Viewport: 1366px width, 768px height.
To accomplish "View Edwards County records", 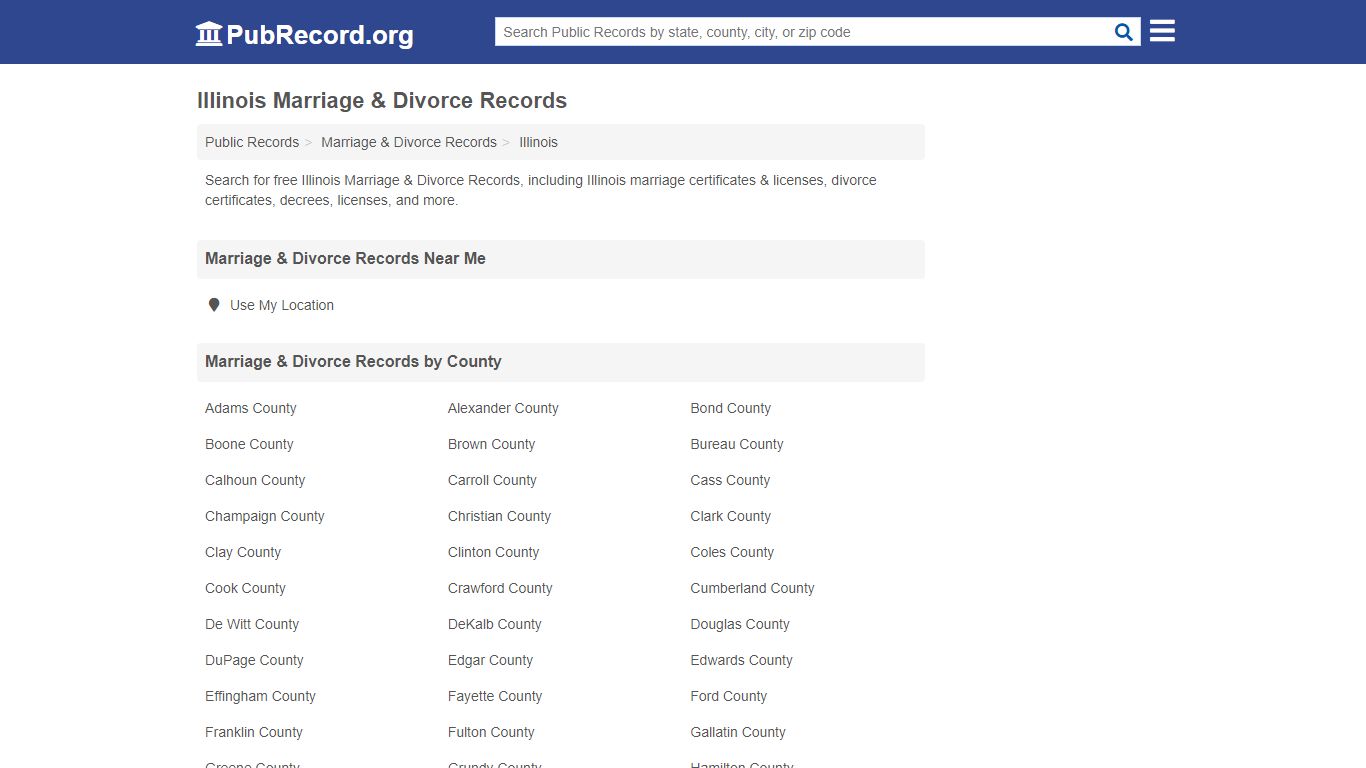I will click(x=741, y=660).
